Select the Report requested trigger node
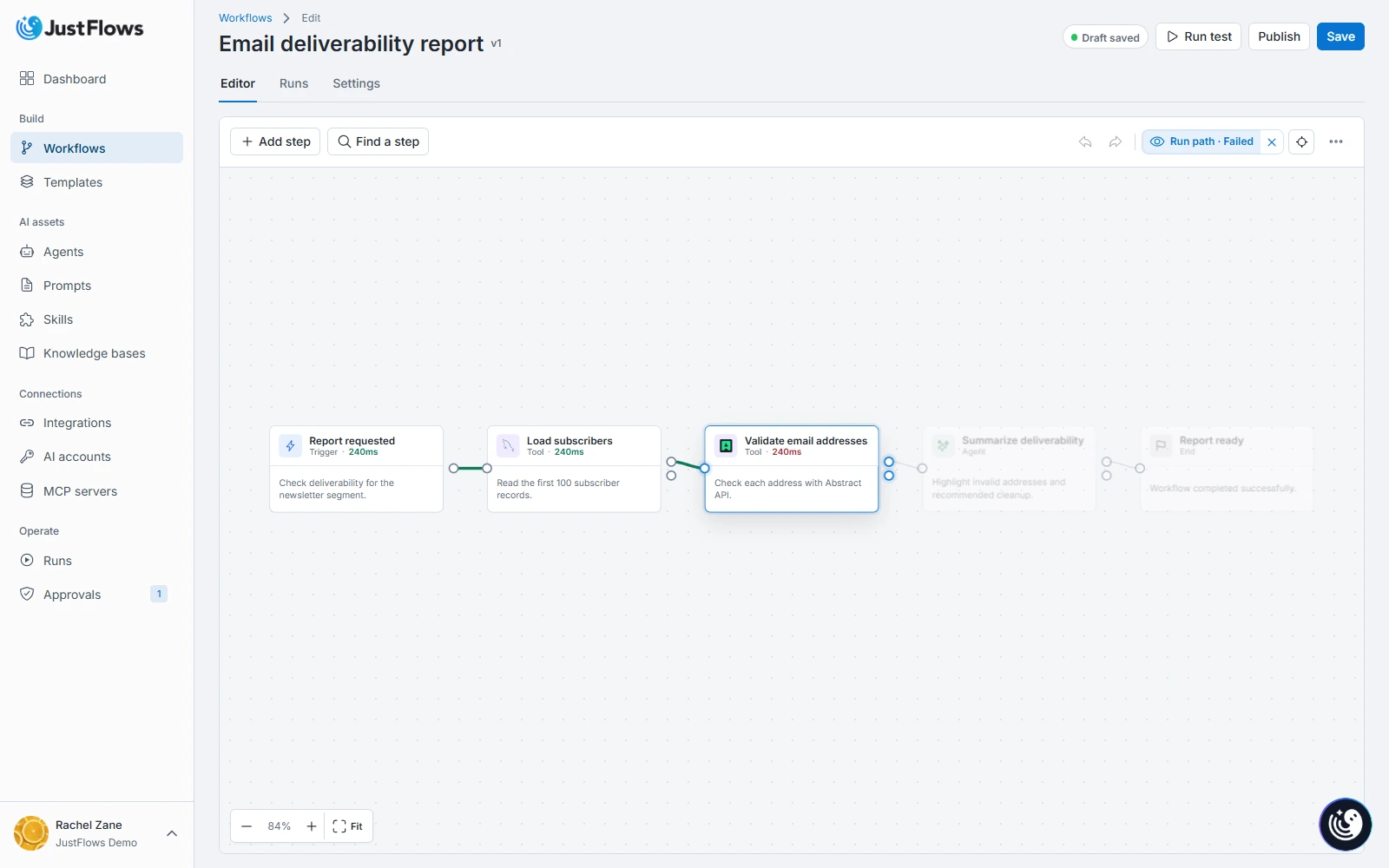This screenshot has height=868, width=1389. click(x=356, y=469)
